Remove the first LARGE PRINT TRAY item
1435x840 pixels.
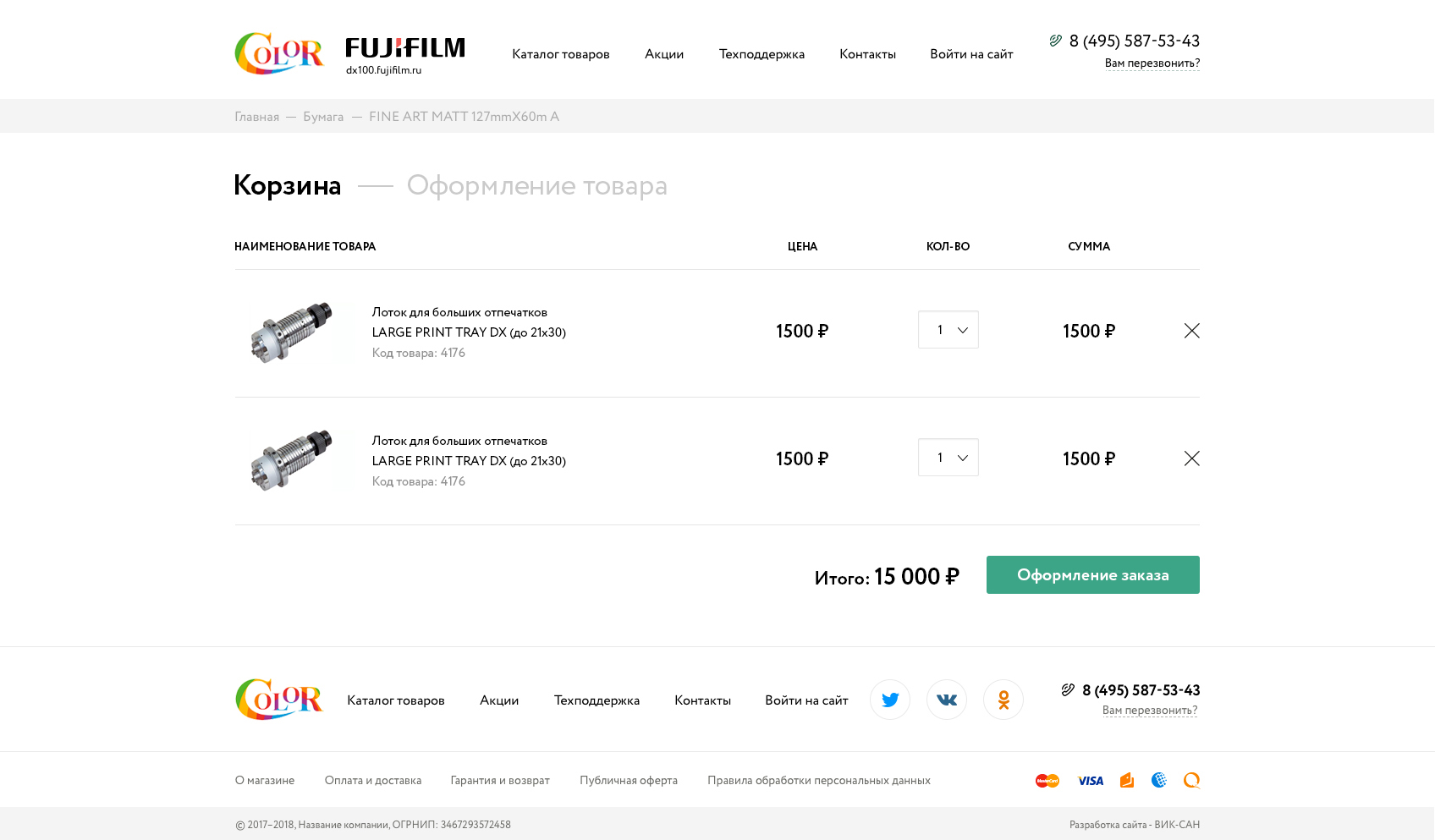[1192, 331]
